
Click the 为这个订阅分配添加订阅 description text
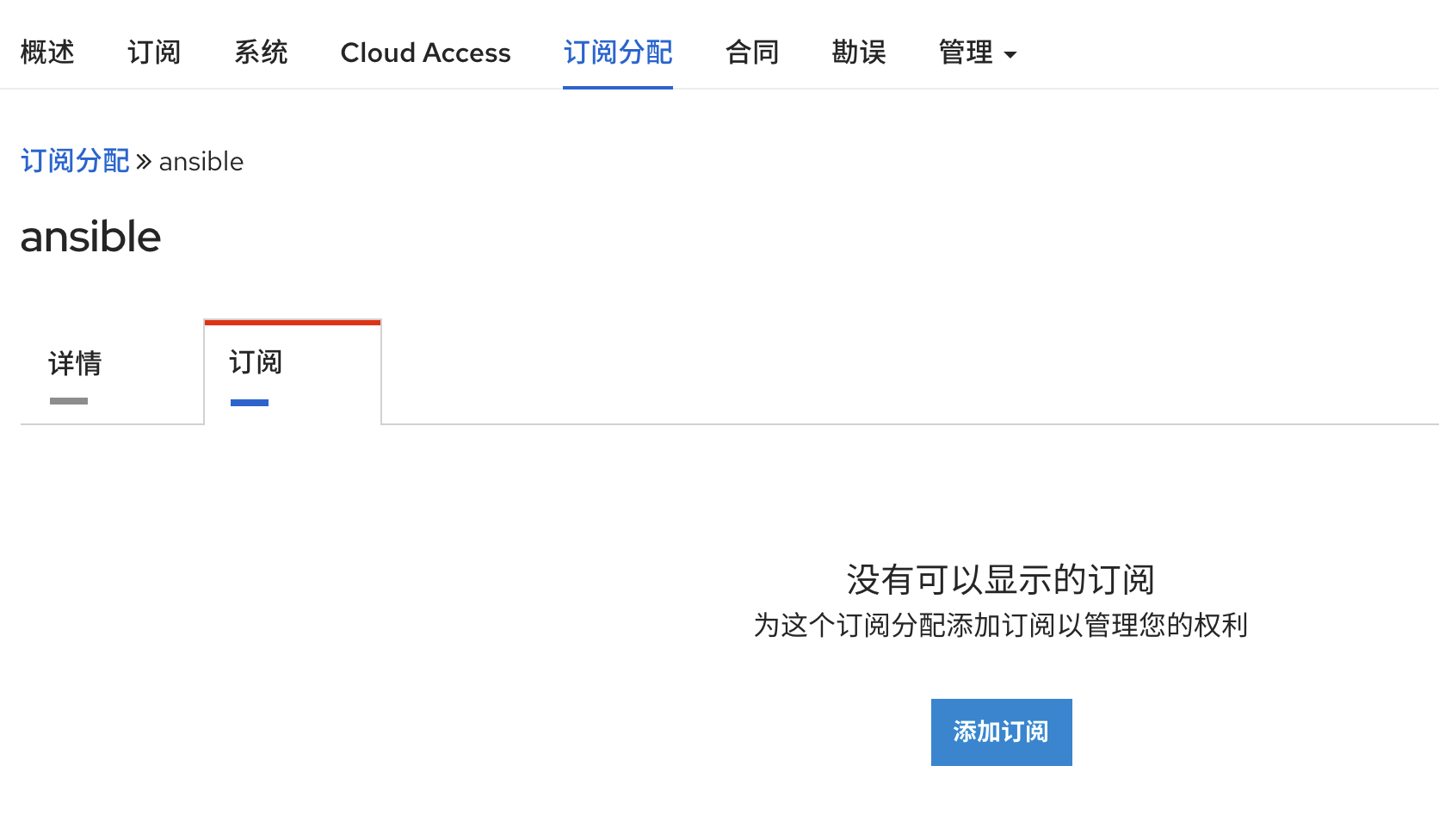click(1000, 625)
